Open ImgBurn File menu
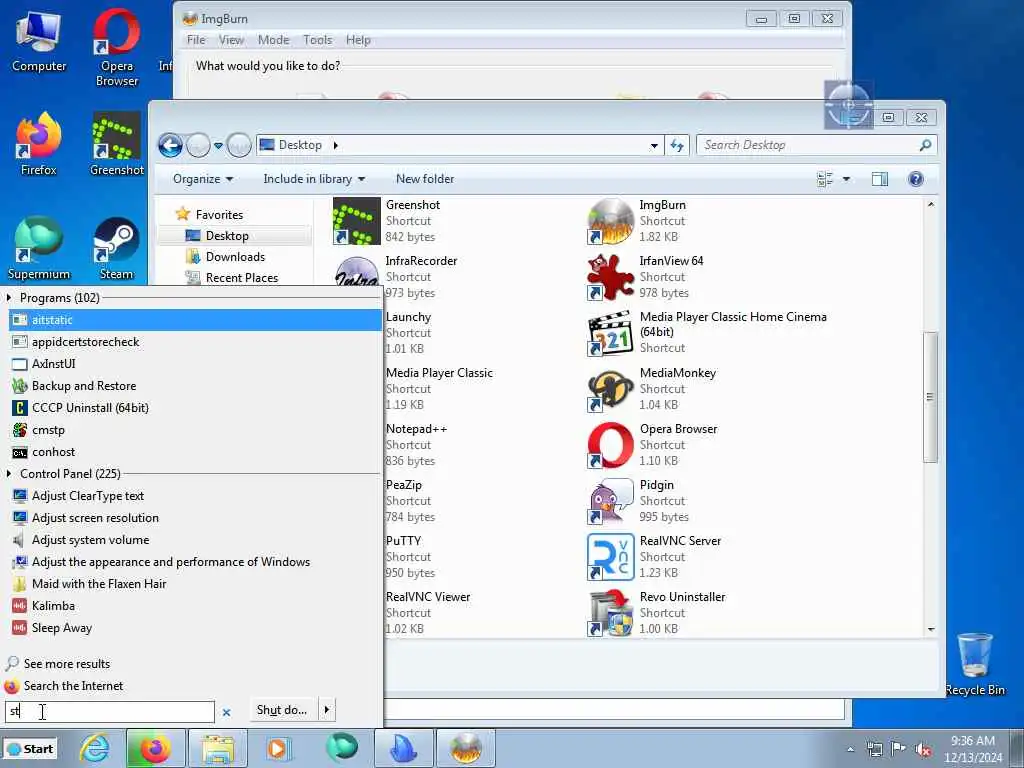Viewport: 1024px width, 768px height. 196,40
